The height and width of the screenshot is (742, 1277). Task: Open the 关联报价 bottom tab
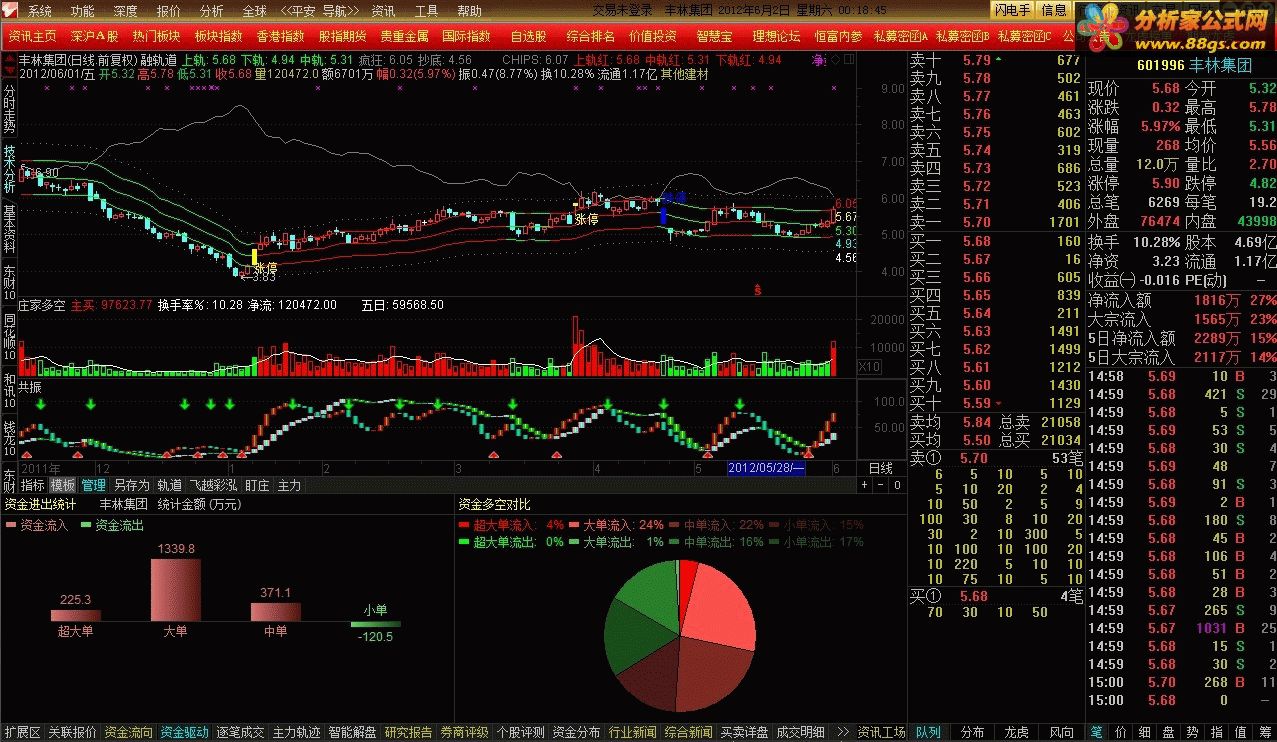(72, 732)
